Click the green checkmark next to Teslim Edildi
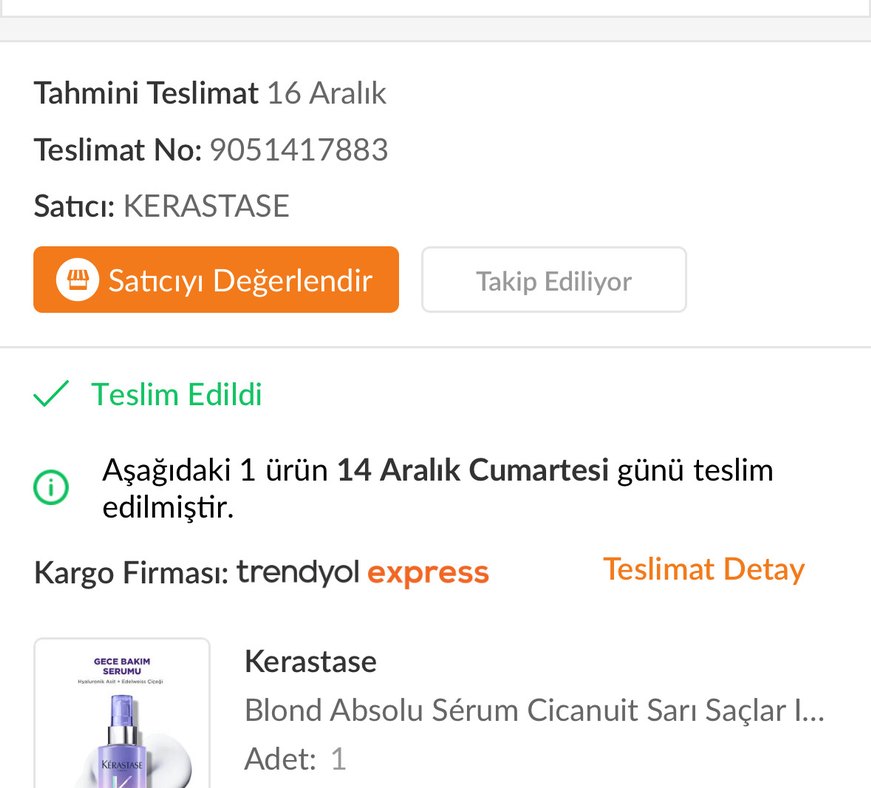This screenshot has height=788, width=871. point(48,394)
